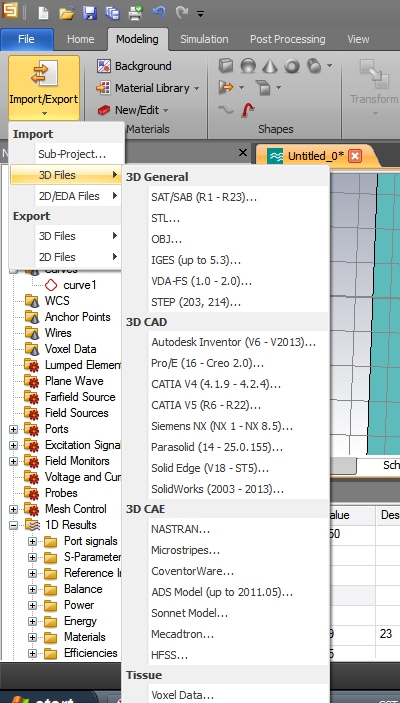Switch to the Post Processing ribbon tab
Viewport: 400px width, 703px height.
pos(287,39)
